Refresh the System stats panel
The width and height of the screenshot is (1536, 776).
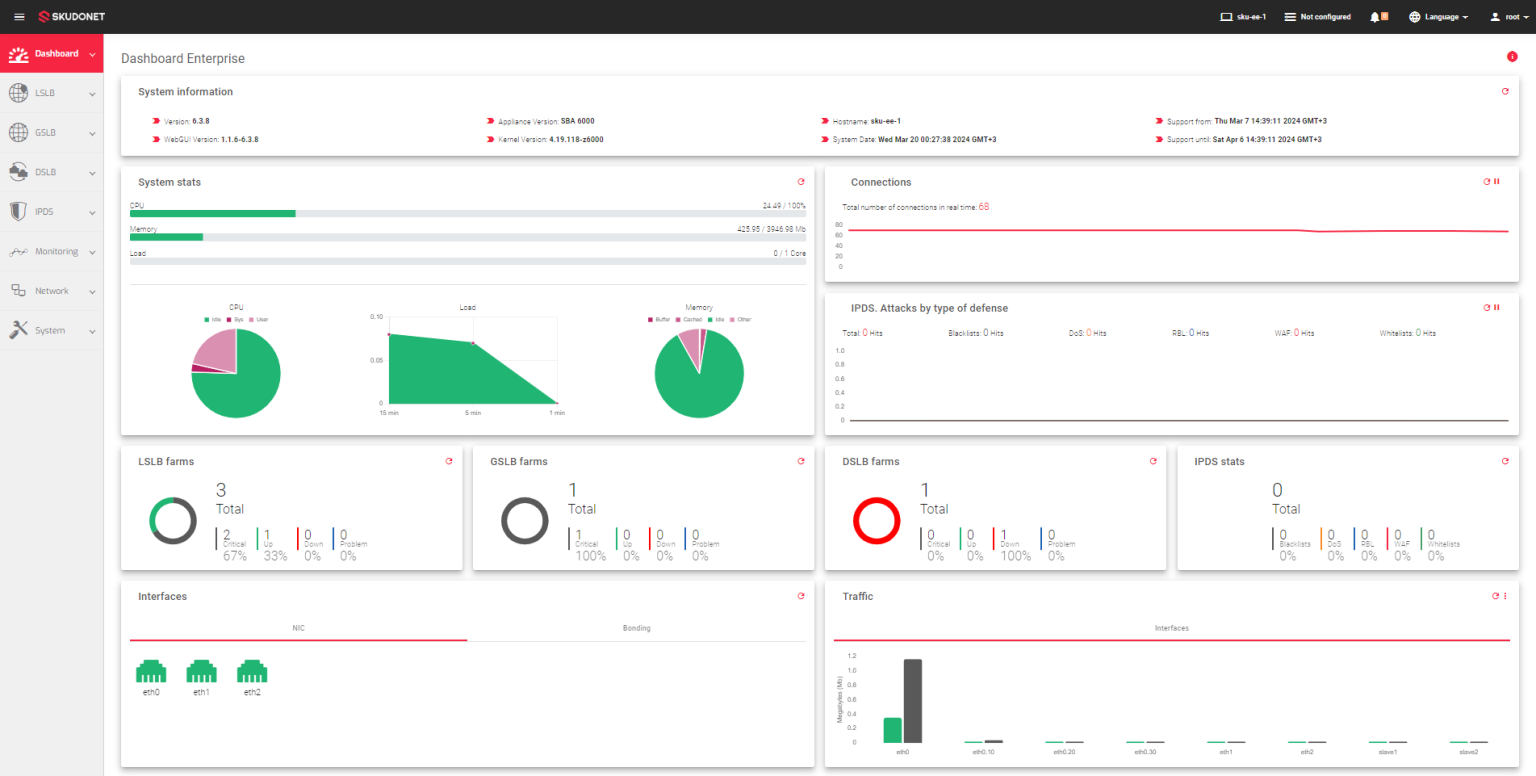pyautogui.click(x=800, y=181)
